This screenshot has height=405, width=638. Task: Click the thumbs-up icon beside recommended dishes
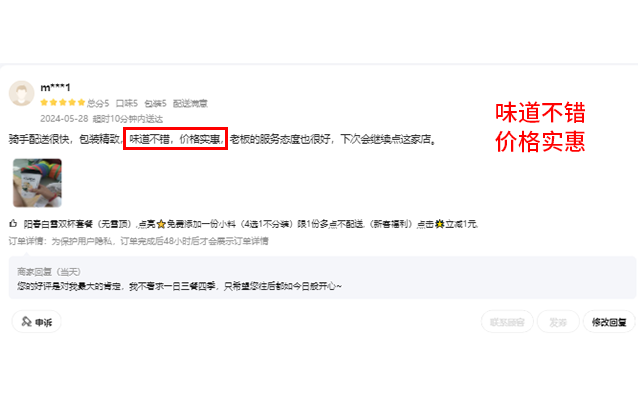coord(13,223)
